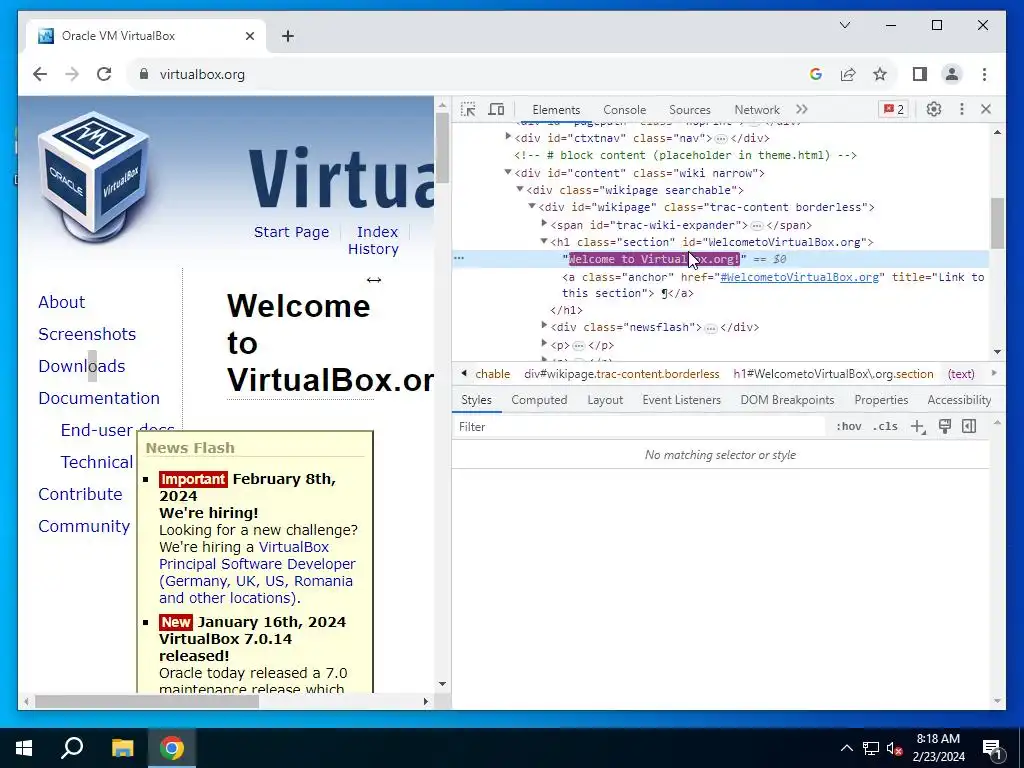Open the Computed styles tab
Viewport: 1024px width, 768px height.
click(539, 400)
